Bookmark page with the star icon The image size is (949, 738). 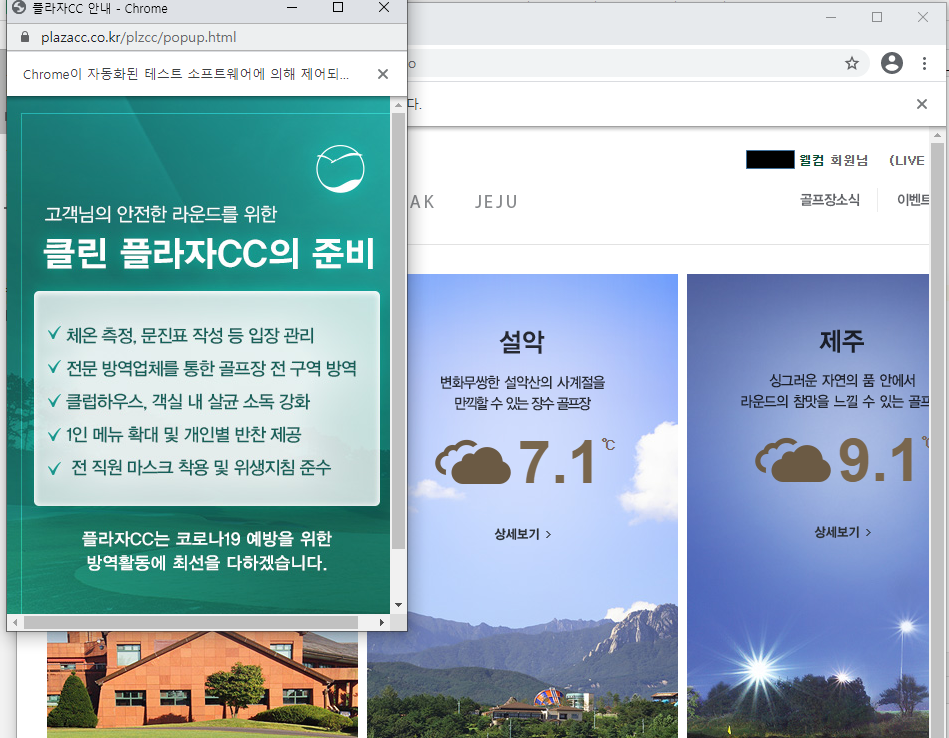(852, 63)
